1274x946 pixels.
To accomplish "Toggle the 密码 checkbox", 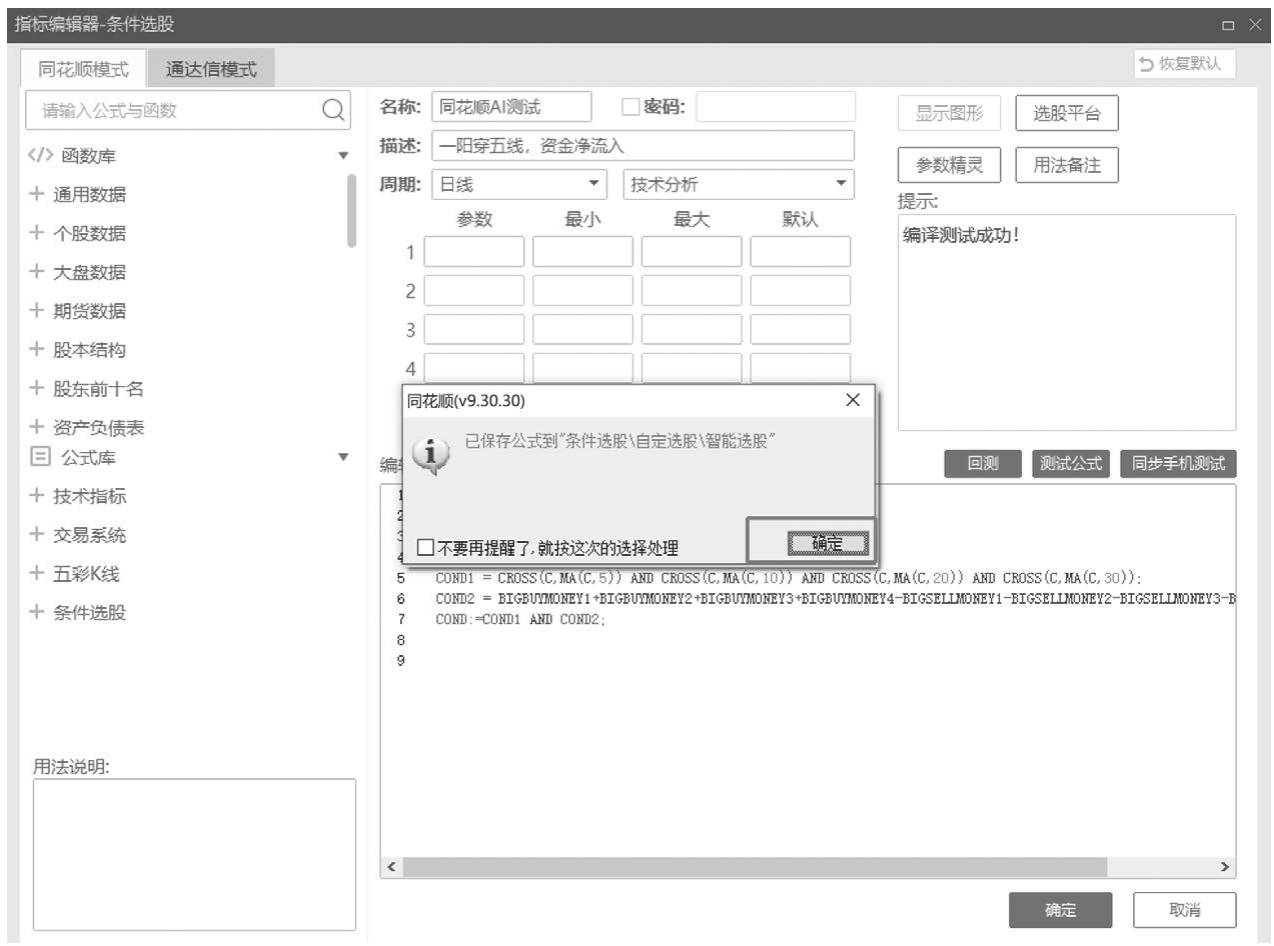I will [631, 107].
